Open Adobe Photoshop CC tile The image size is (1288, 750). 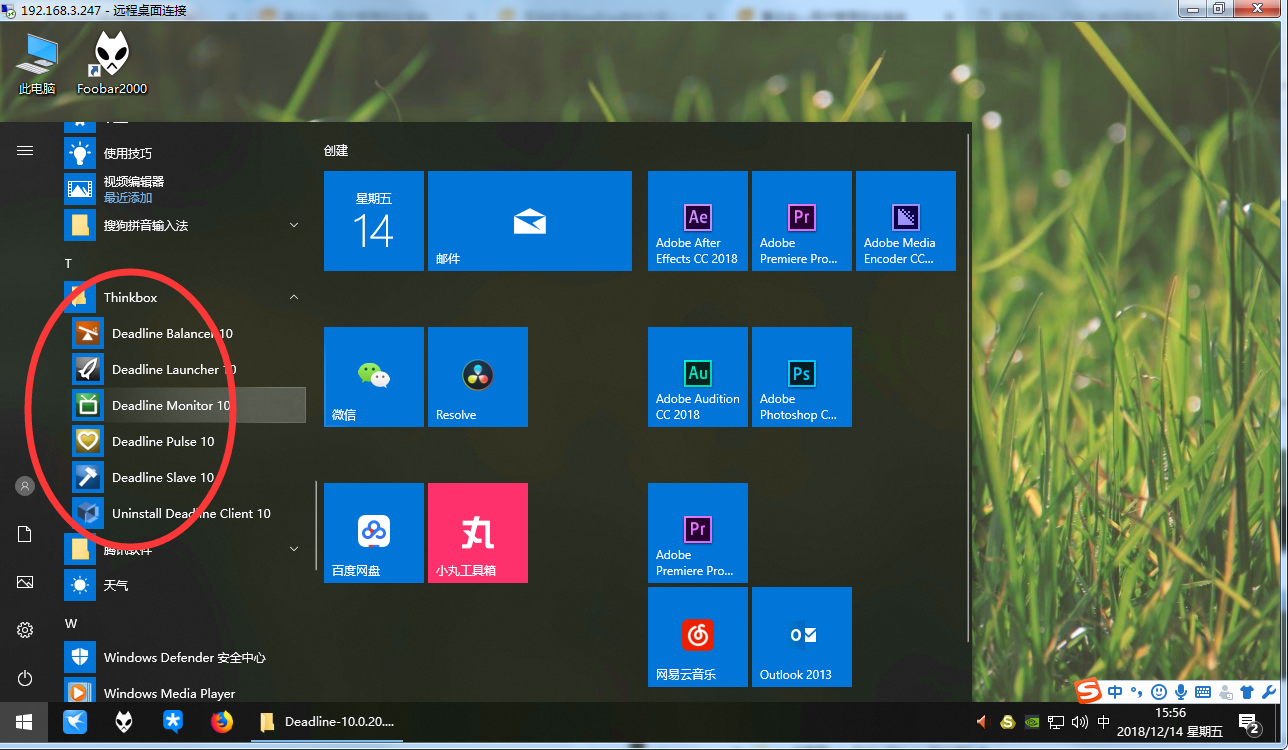point(802,377)
